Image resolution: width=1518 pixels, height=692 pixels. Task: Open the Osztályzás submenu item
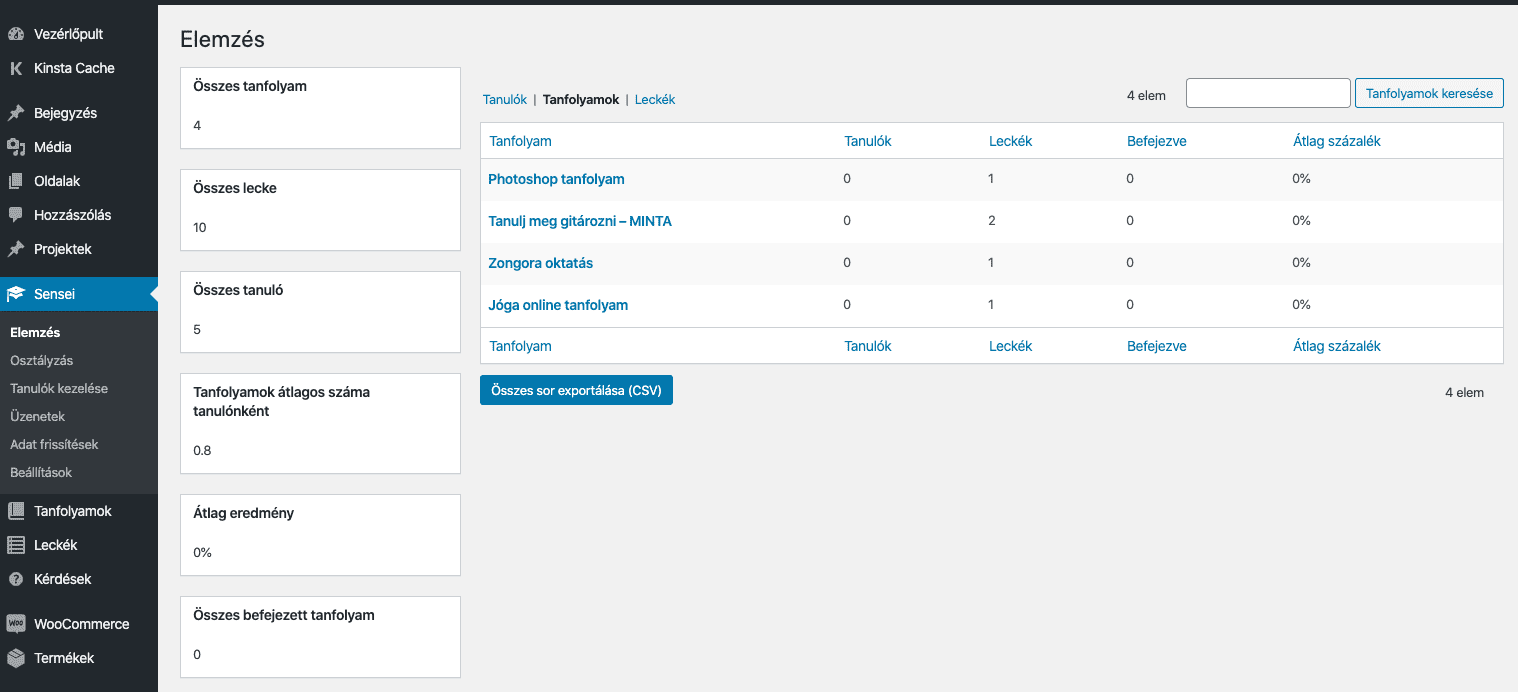click(x=42, y=360)
